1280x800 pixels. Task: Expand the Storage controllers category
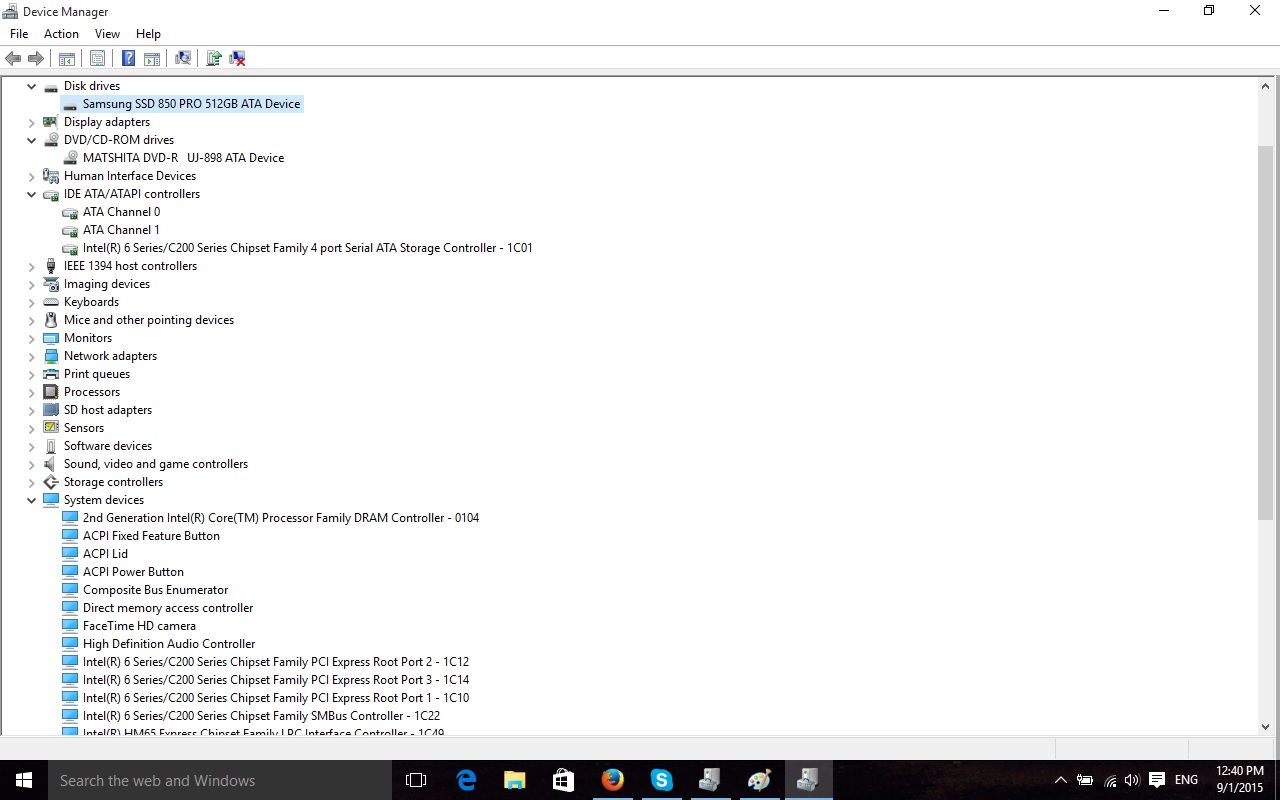32,482
